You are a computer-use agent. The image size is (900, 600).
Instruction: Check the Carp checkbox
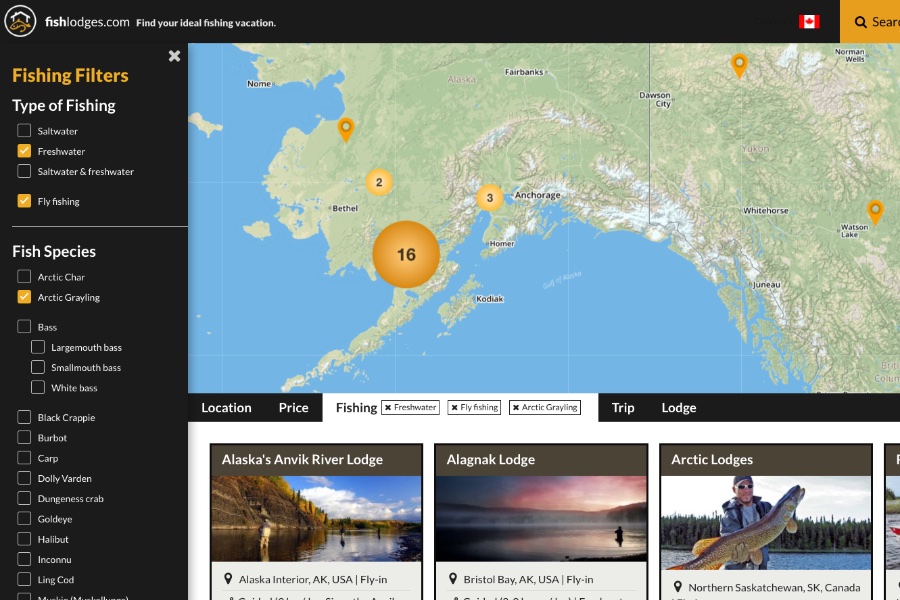point(24,458)
